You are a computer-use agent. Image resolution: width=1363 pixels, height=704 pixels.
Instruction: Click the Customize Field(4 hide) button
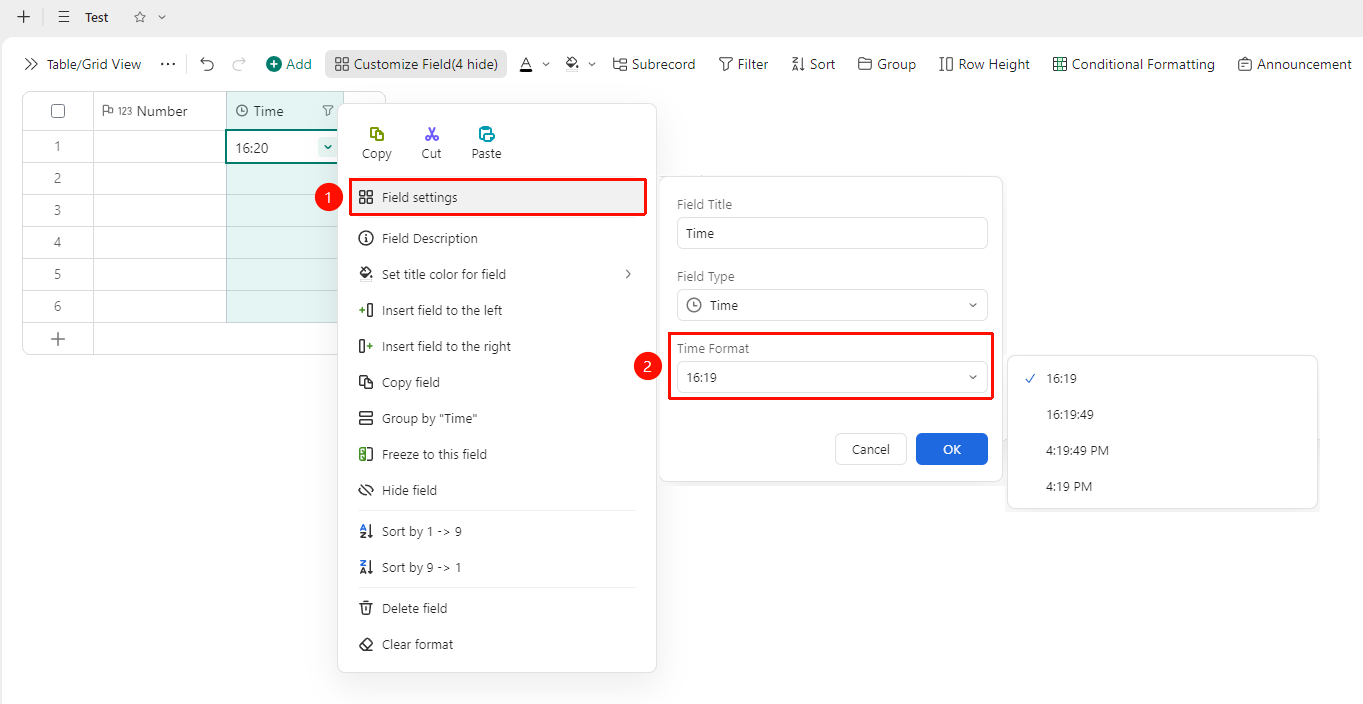tap(416, 64)
